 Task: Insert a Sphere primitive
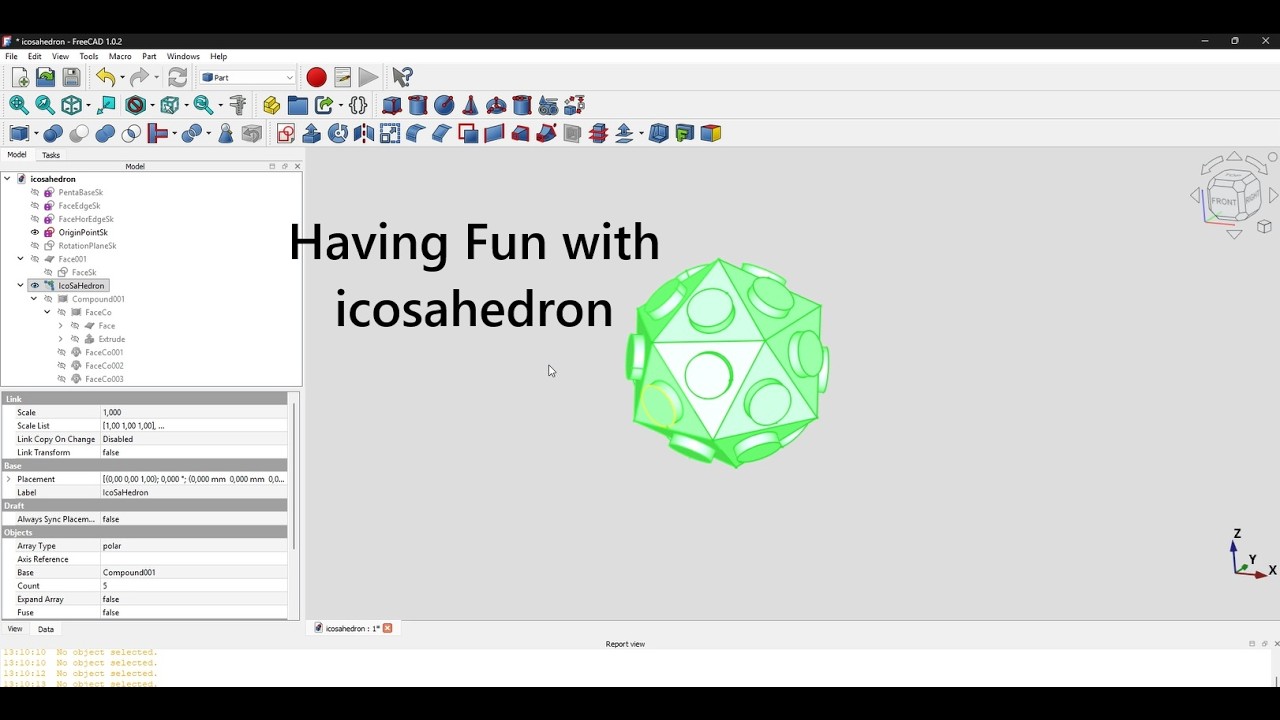tap(444, 105)
